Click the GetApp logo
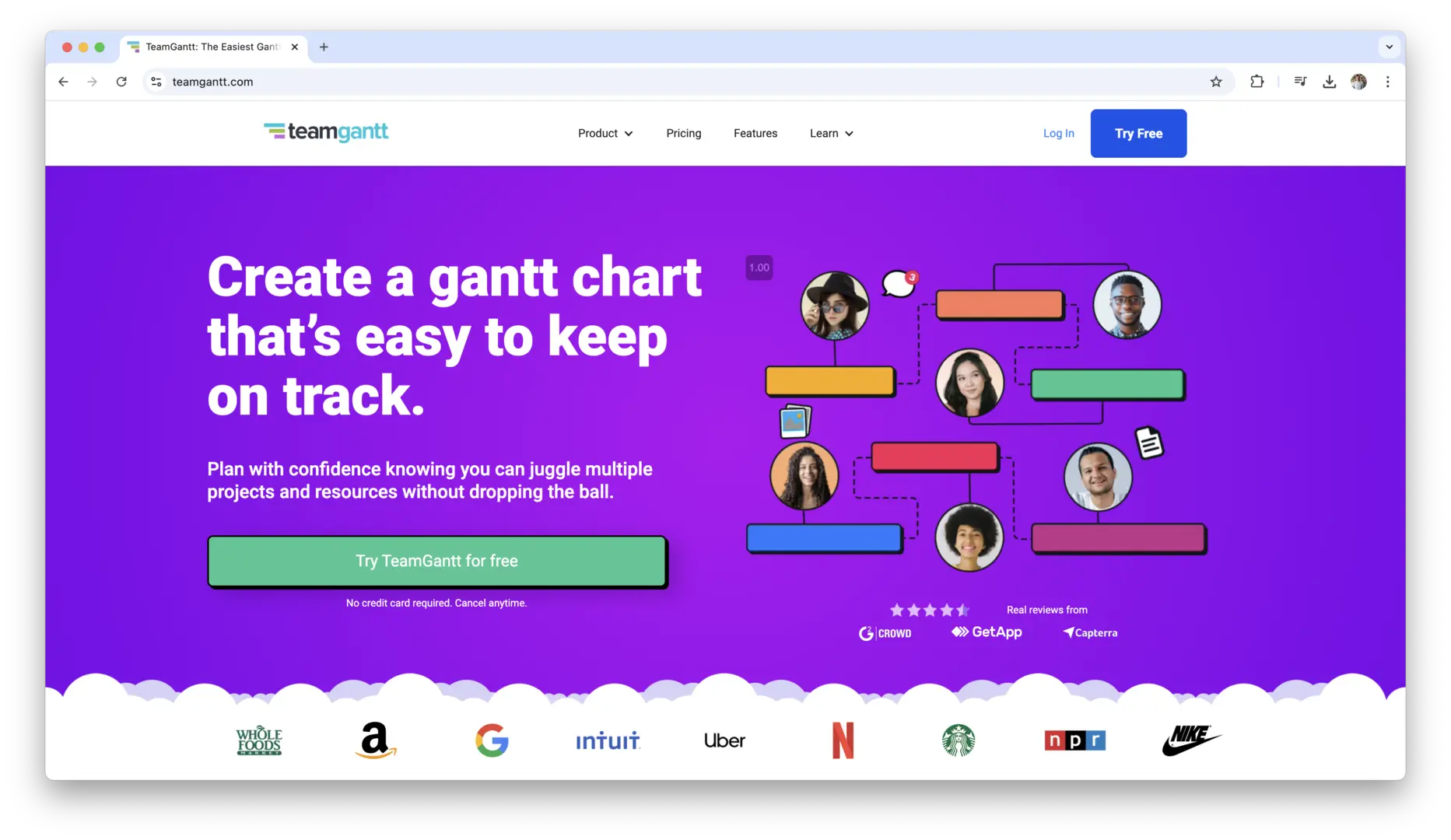 [987, 632]
